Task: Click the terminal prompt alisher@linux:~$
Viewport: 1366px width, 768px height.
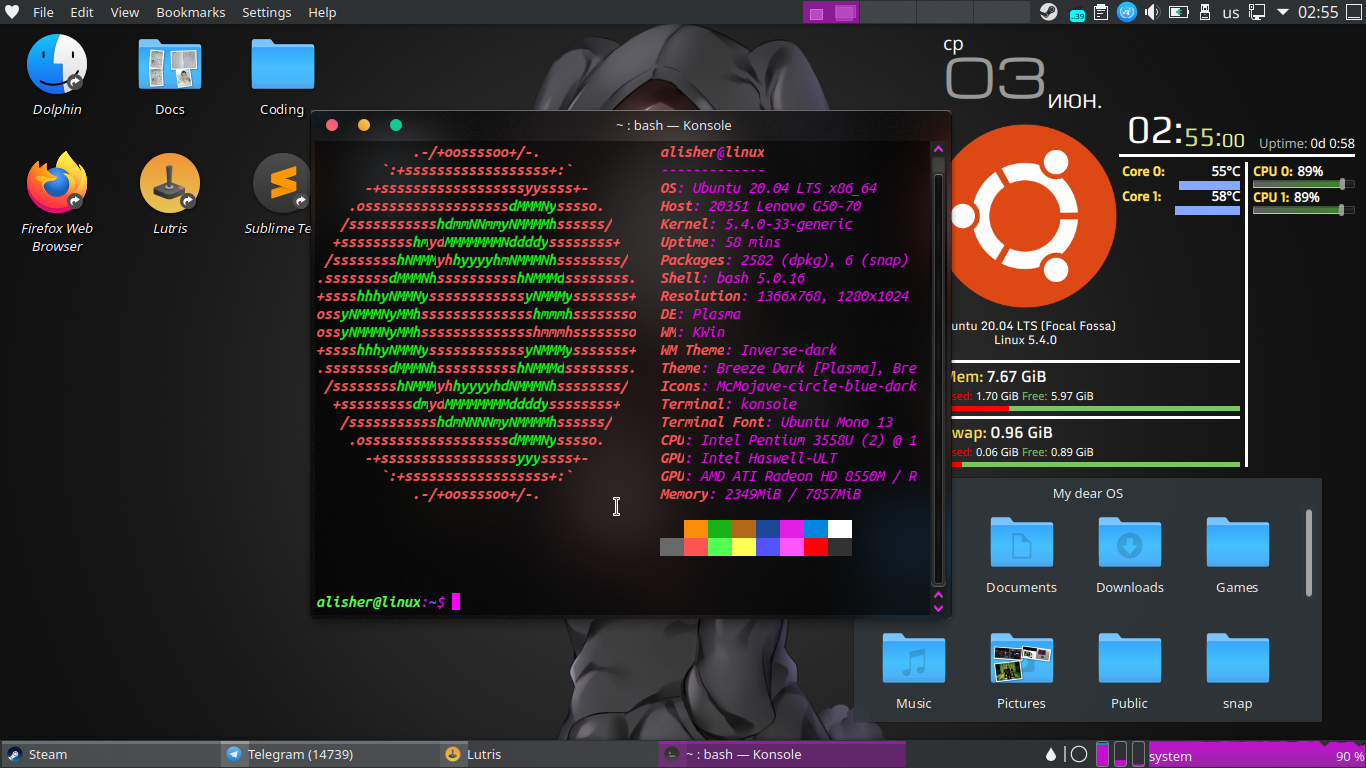Action: click(381, 602)
